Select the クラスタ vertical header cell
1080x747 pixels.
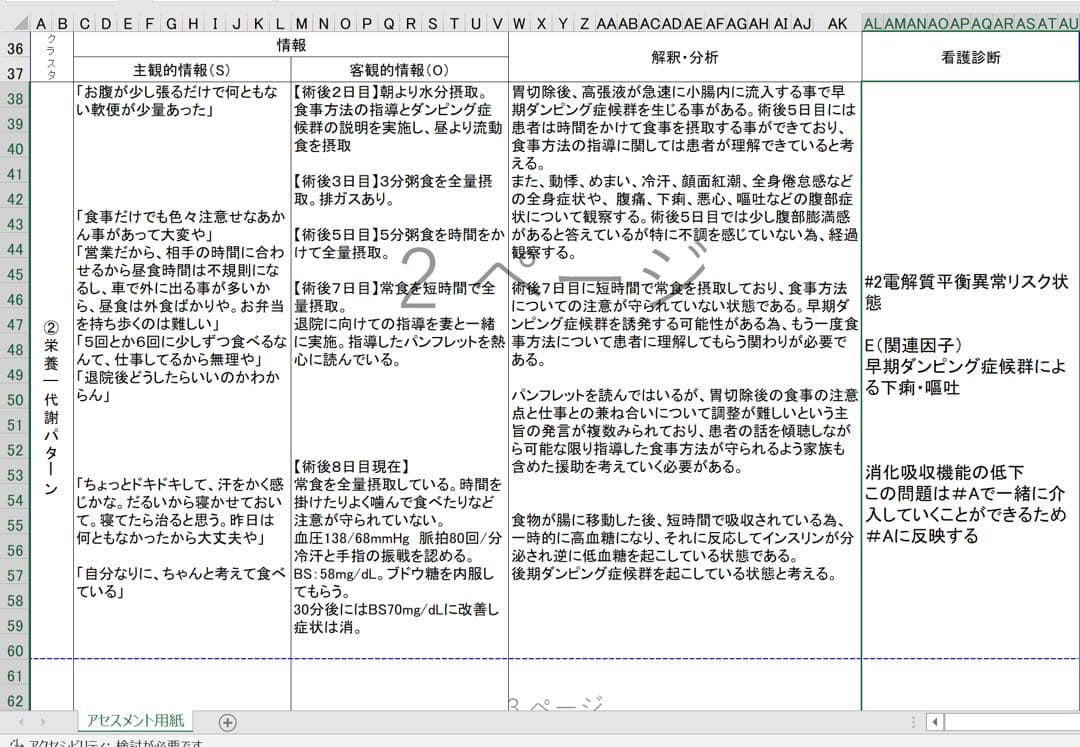(52, 57)
